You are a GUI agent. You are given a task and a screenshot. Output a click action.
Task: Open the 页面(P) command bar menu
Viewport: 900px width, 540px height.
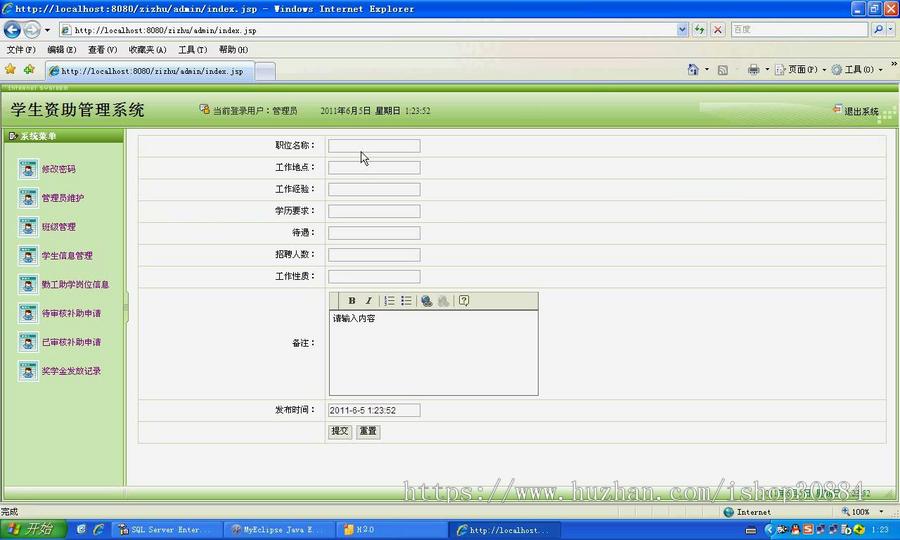pyautogui.click(x=801, y=69)
